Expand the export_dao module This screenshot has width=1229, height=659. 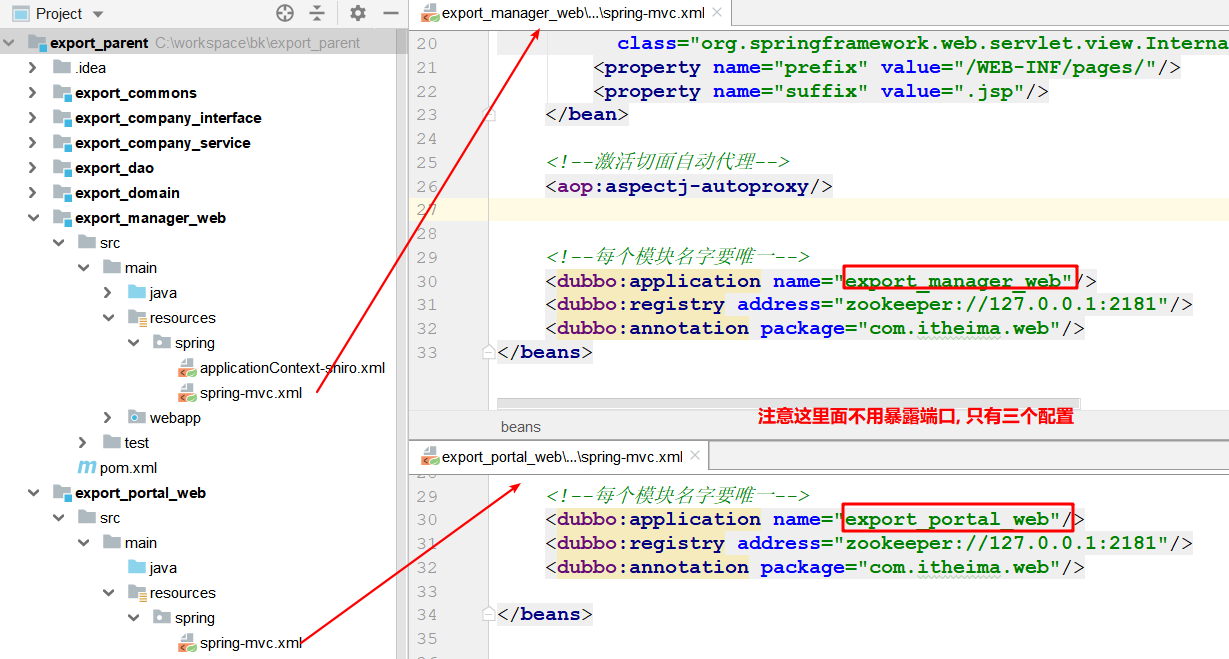click(34, 168)
